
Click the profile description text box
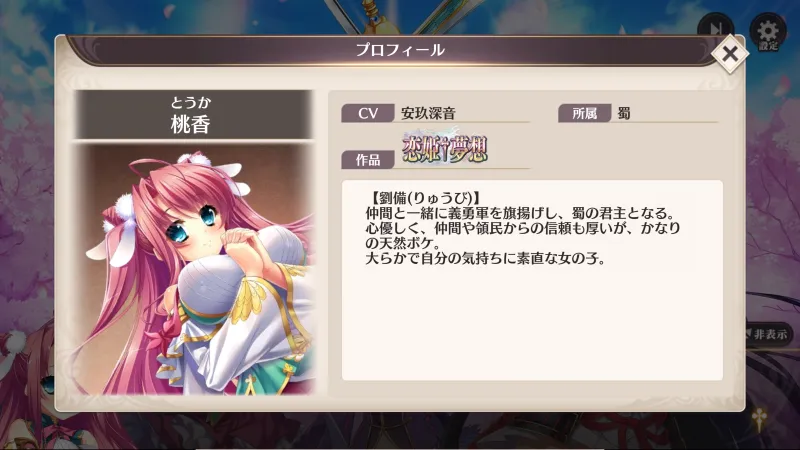point(532,280)
